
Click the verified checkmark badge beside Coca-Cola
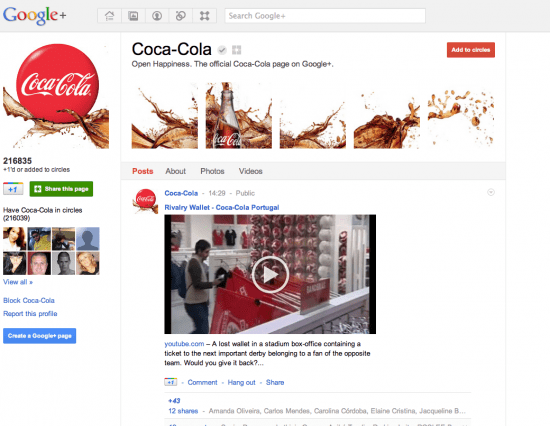(x=222, y=50)
